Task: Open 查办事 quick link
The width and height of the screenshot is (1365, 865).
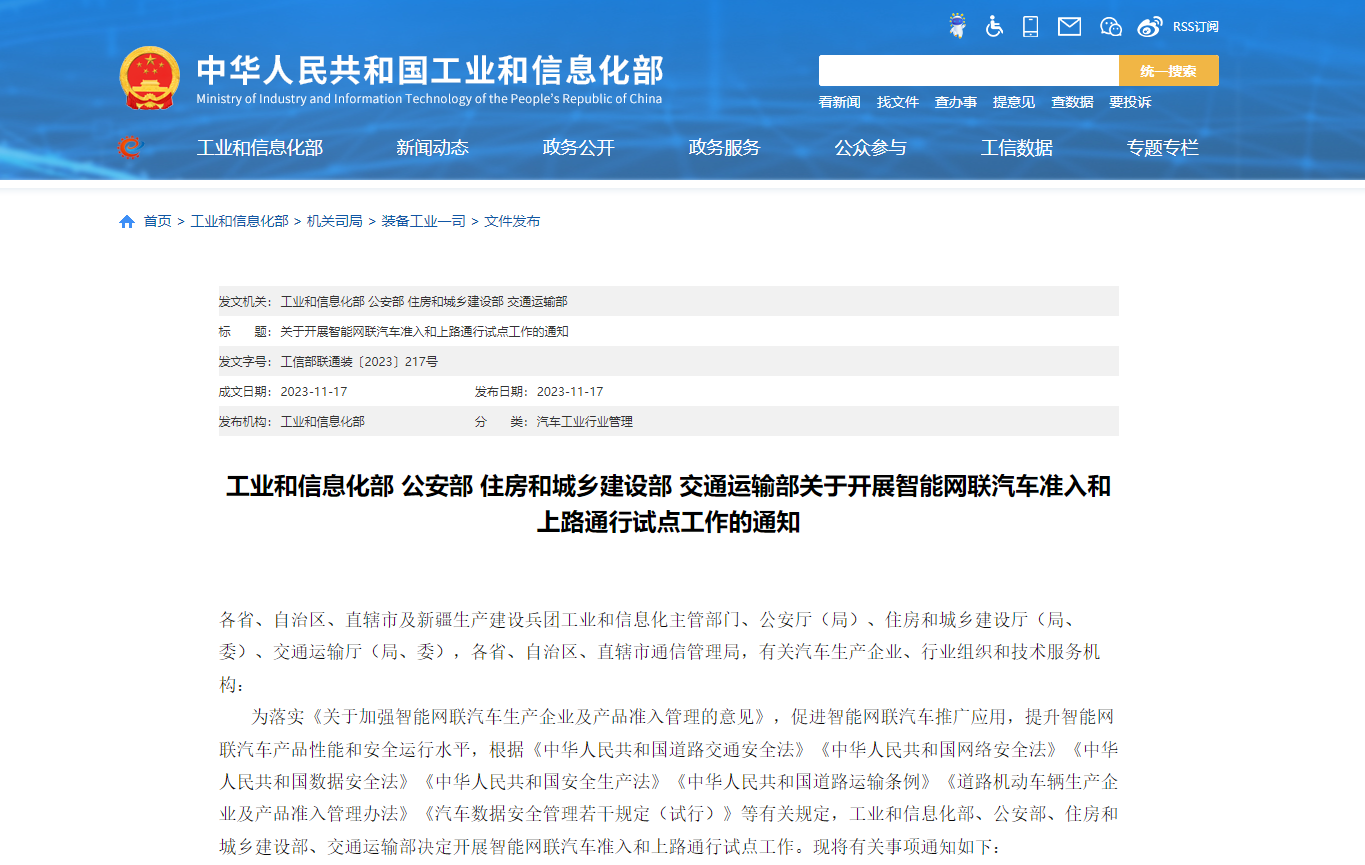Action: (956, 102)
